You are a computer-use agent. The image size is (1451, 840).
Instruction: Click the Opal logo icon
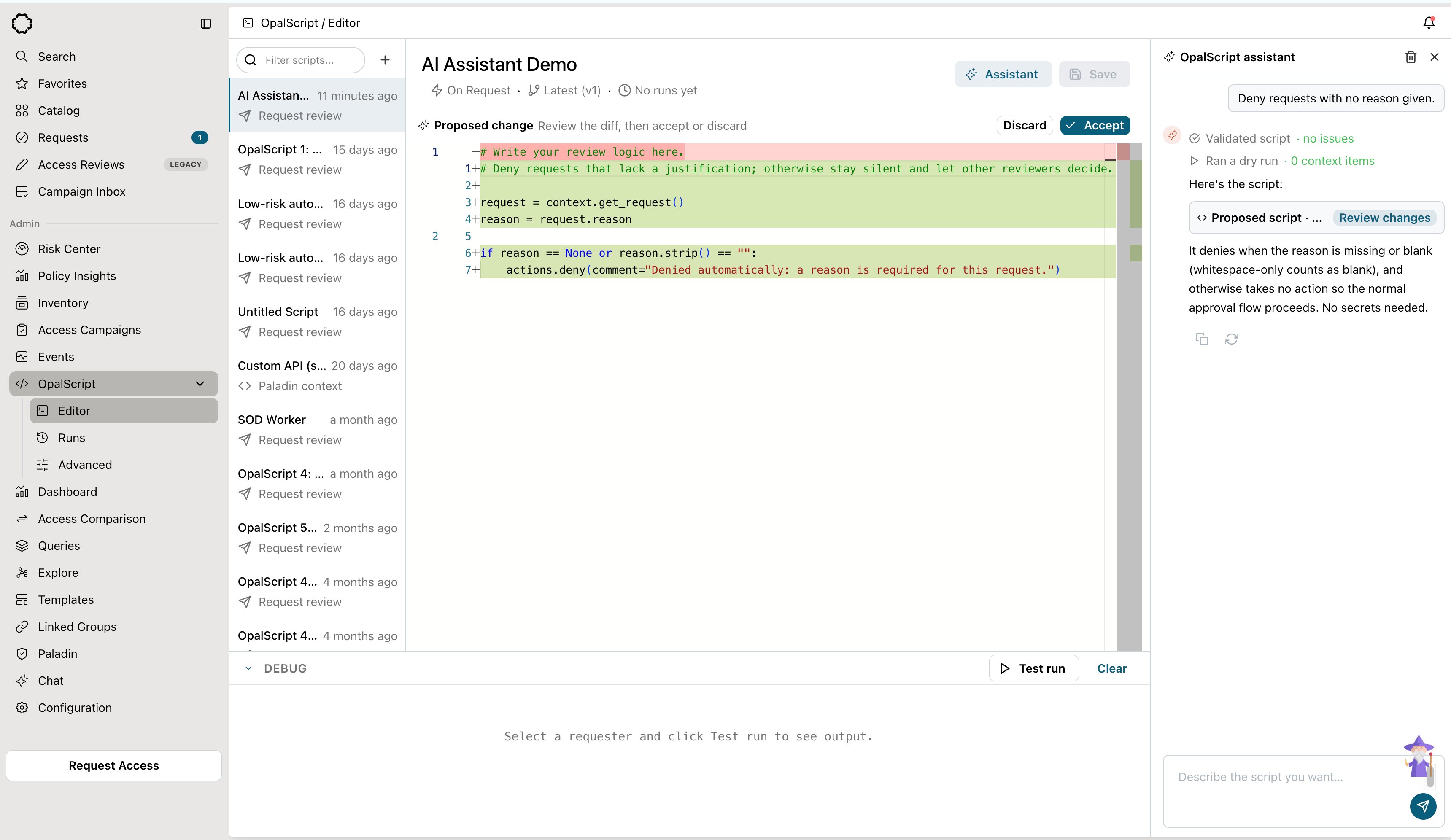[22, 24]
